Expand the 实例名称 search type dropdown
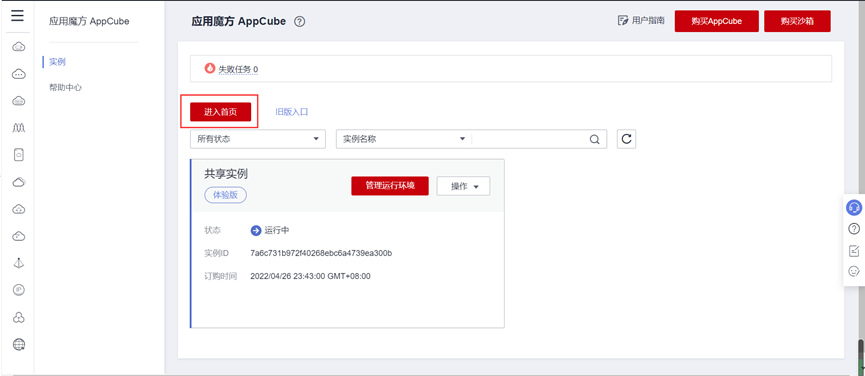Image resolution: width=865 pixels, height=376 pixels. point(404,139)
